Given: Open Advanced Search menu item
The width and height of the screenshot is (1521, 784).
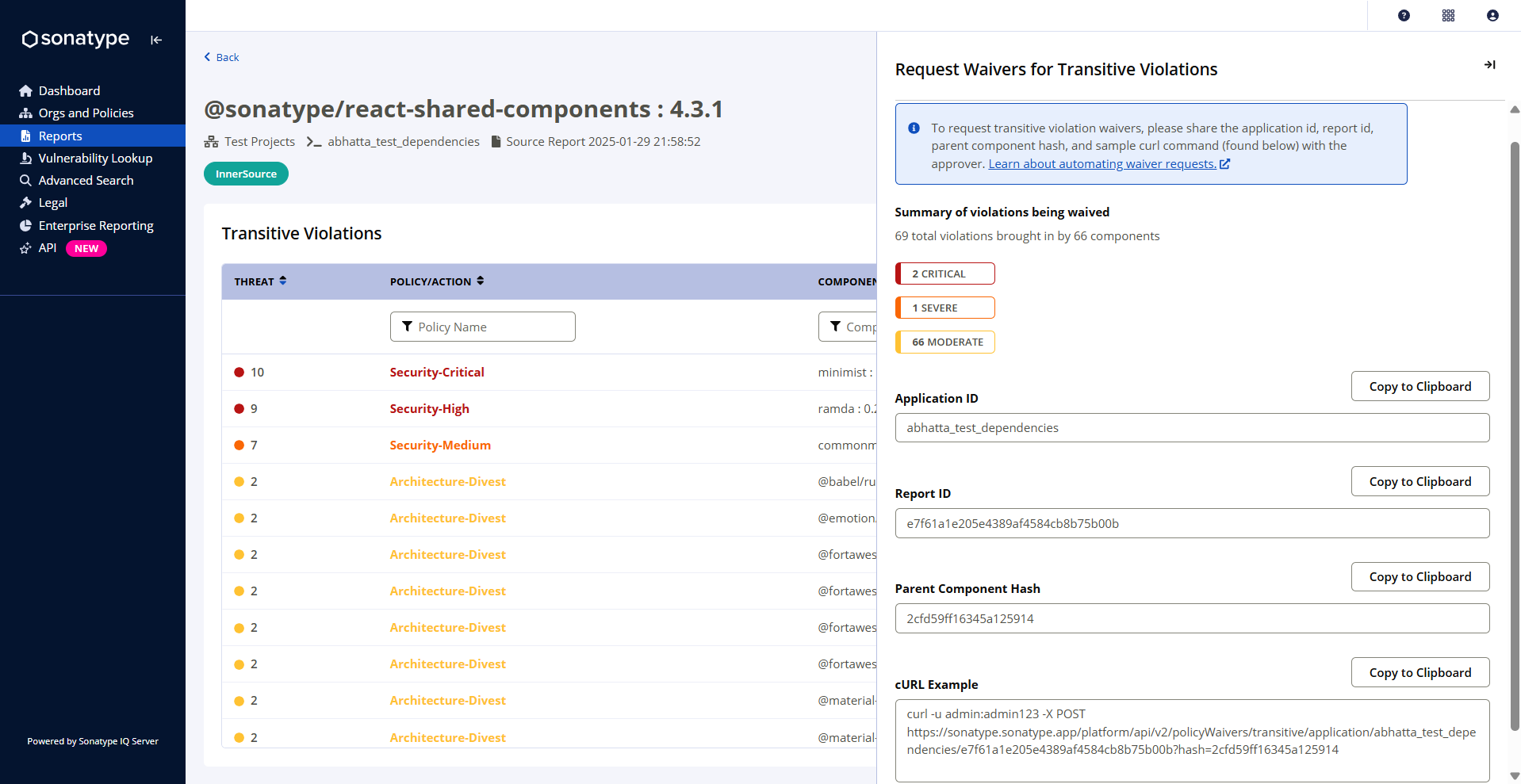Looking at the screenshot, I should [93, 181].
